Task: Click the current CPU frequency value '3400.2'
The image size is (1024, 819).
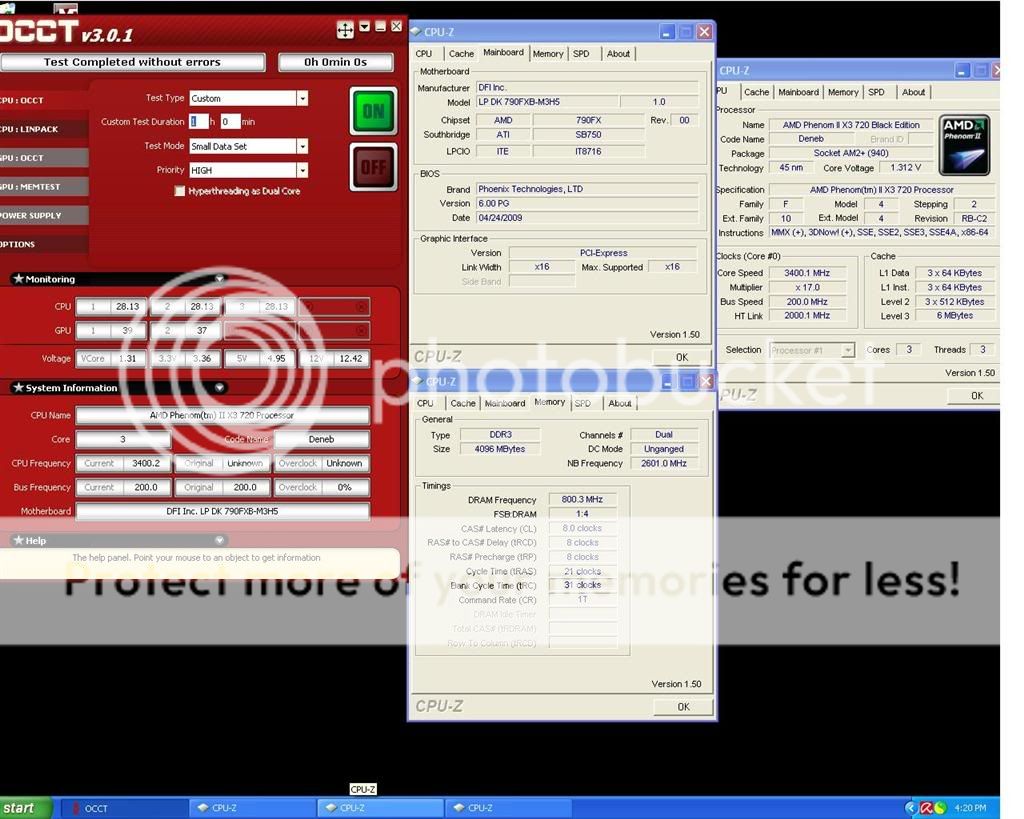Action: tap(146, 463)
